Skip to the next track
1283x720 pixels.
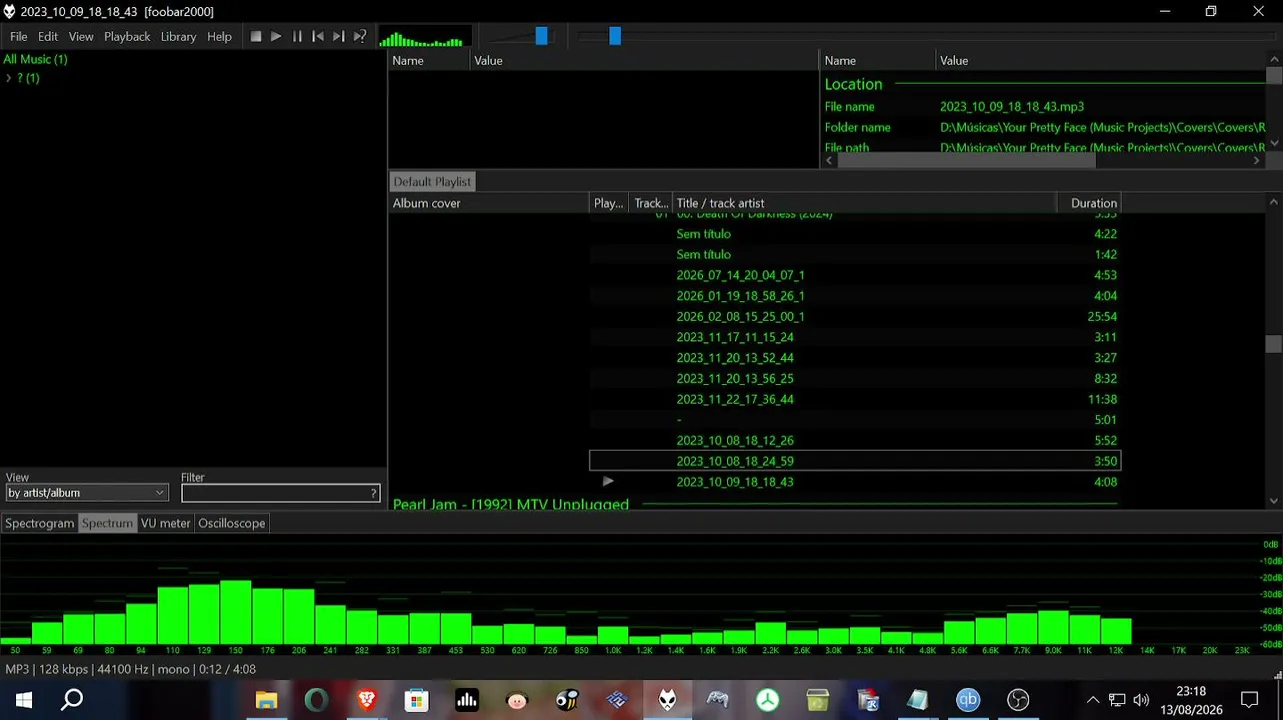coord(339,37)
